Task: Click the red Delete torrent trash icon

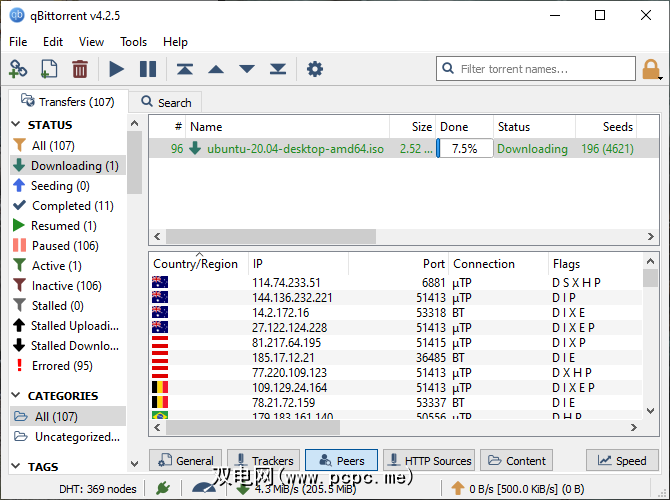Action: 80,69
